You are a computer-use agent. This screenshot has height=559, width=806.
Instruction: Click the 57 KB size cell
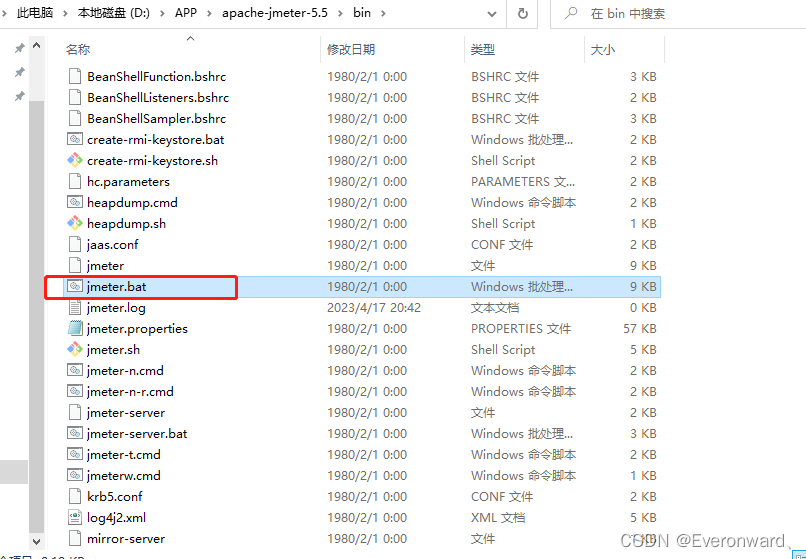[639, 329]
